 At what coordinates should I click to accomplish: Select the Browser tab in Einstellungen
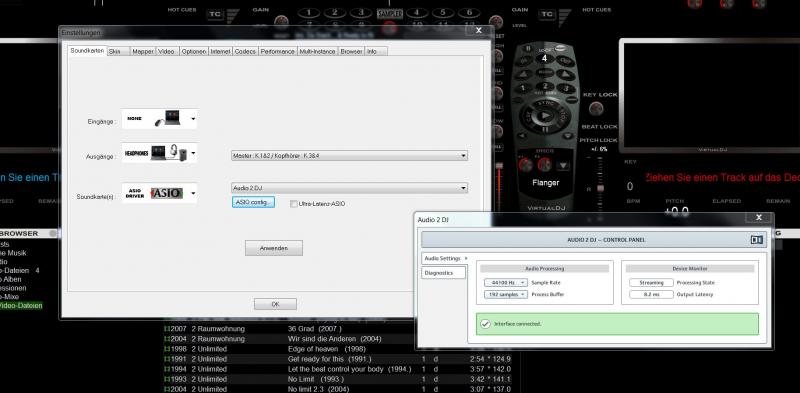pos(352,51)
